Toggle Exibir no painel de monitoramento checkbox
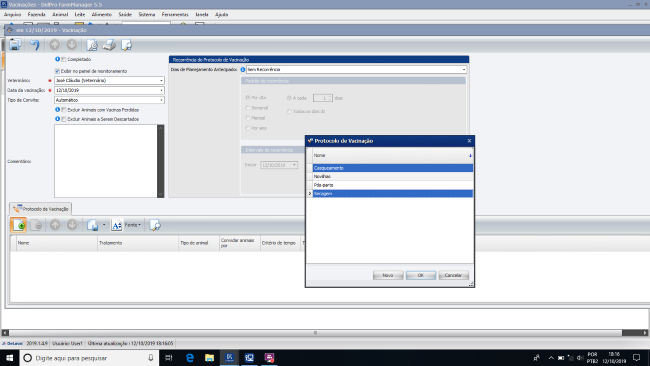 (58, 71)
